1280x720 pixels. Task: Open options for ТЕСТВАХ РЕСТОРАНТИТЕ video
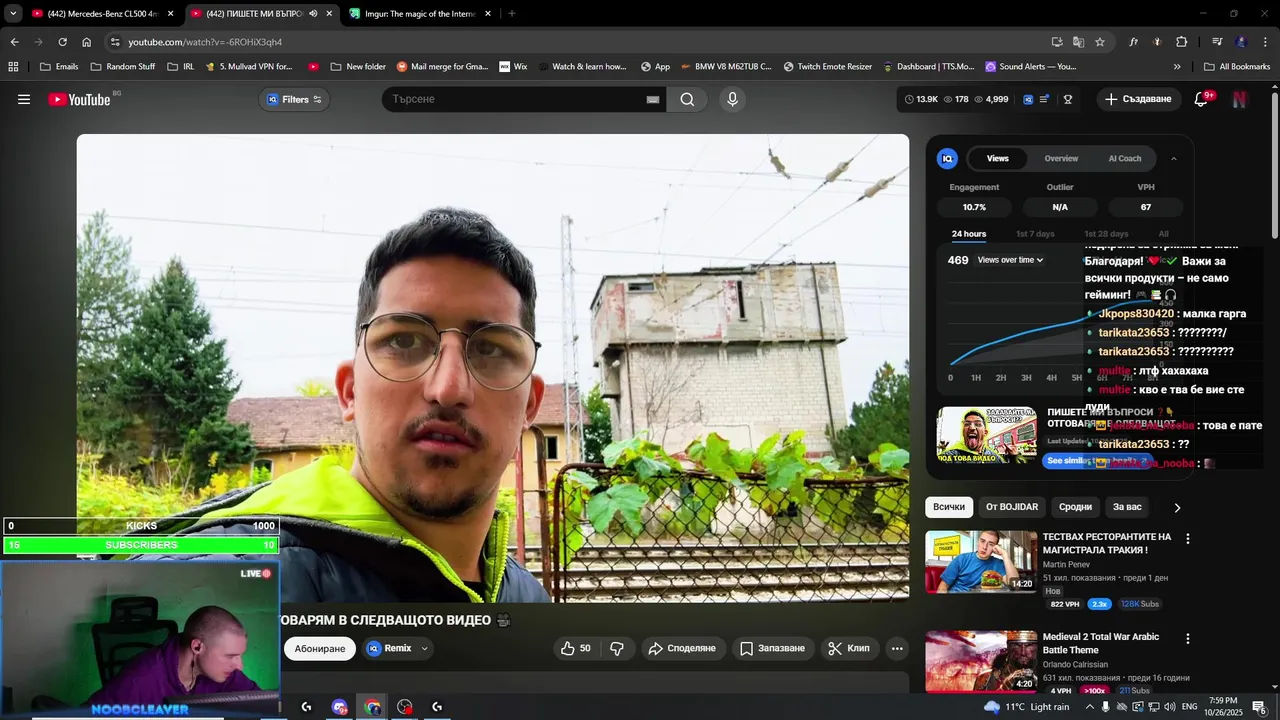click(x=1188, y=538)
